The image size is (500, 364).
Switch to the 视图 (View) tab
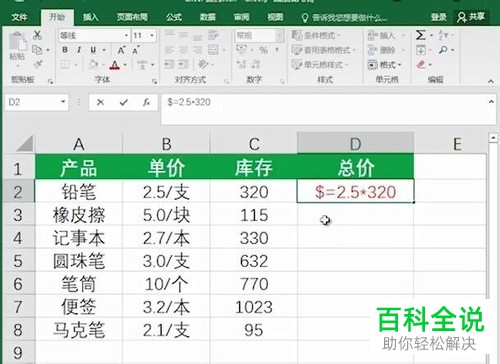[275, 17]
